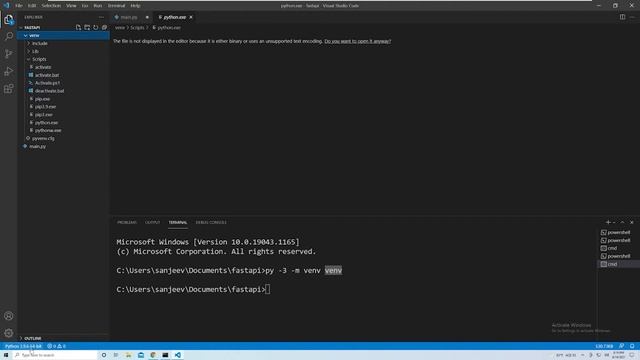
Task: Open the Terminal menu
Action: coord(116,6)
